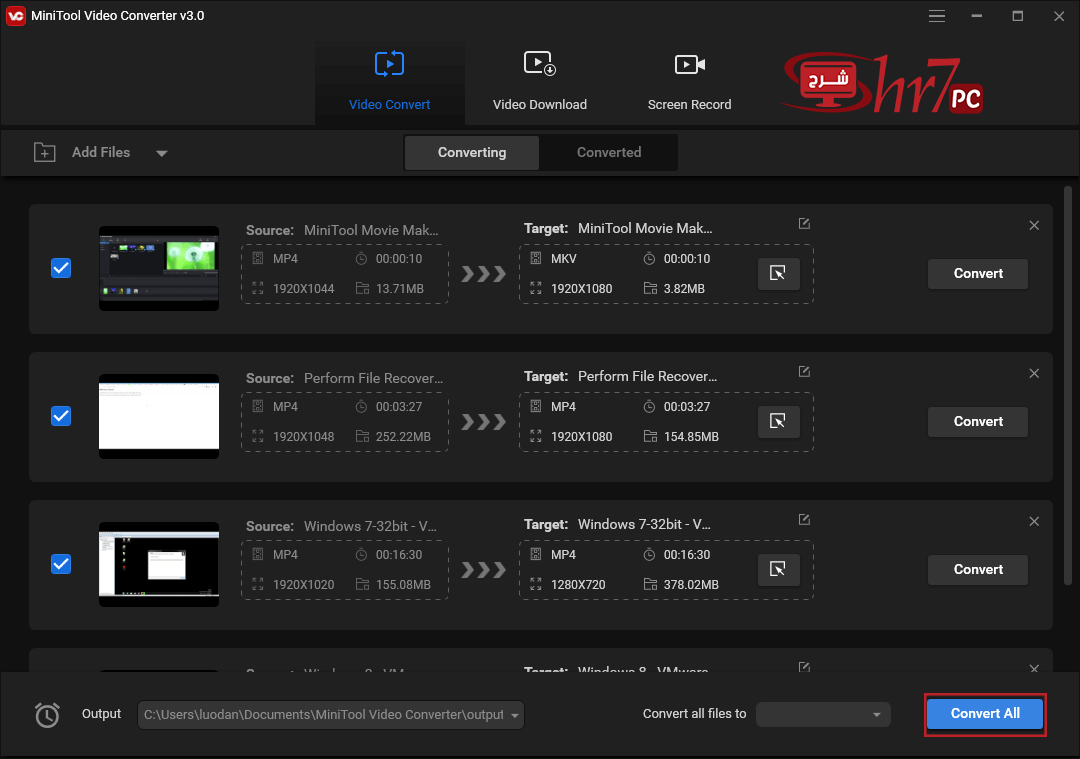Click the 1920X1048 source resolution
The image size is (1080, 759).
tap(303, 437)
